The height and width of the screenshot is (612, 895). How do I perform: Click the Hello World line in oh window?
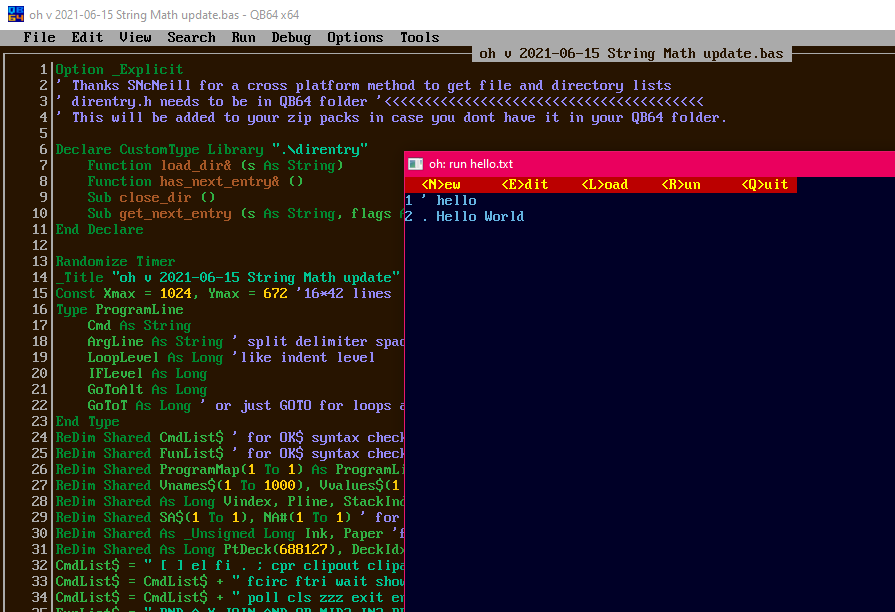(x=479, y=217)
